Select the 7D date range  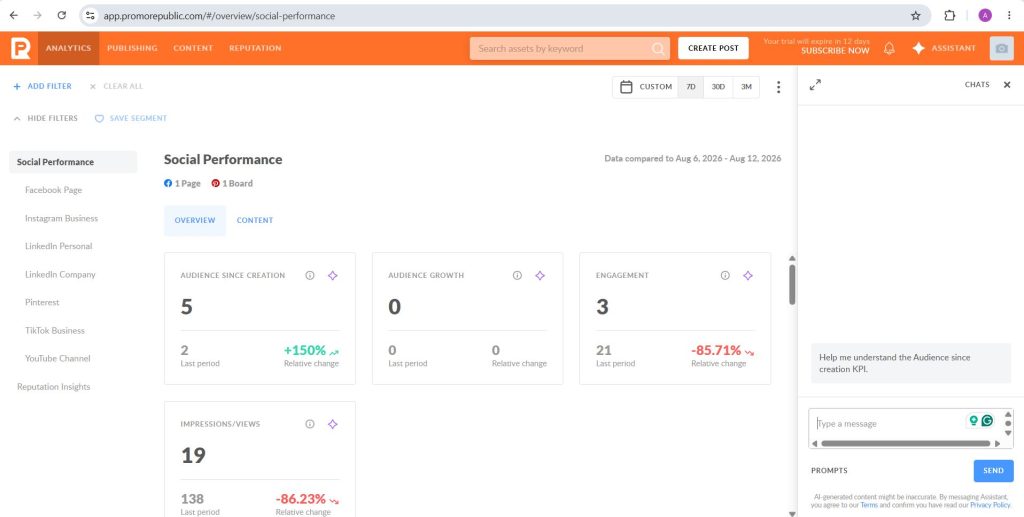691,87
